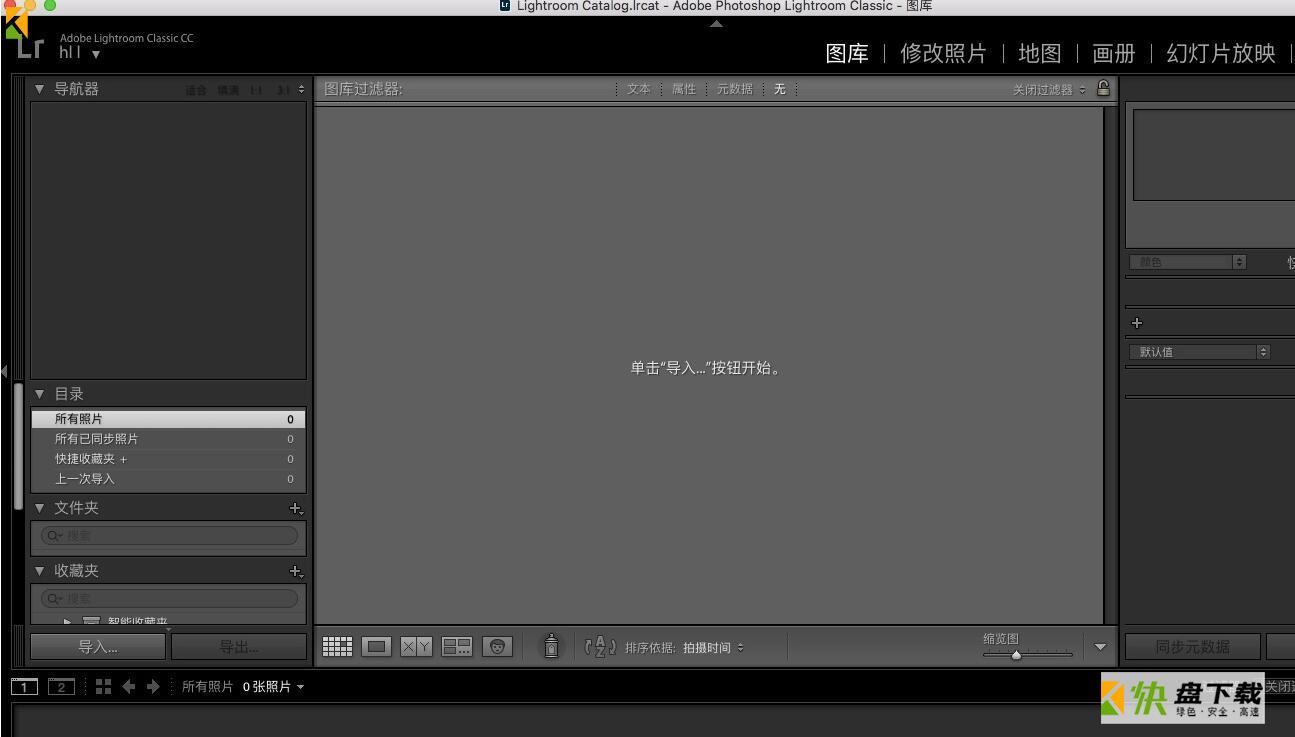The width and height of the screenshot is (1295, 737).
Task: Expand the smart collections tree row
Action: (66, 622)
